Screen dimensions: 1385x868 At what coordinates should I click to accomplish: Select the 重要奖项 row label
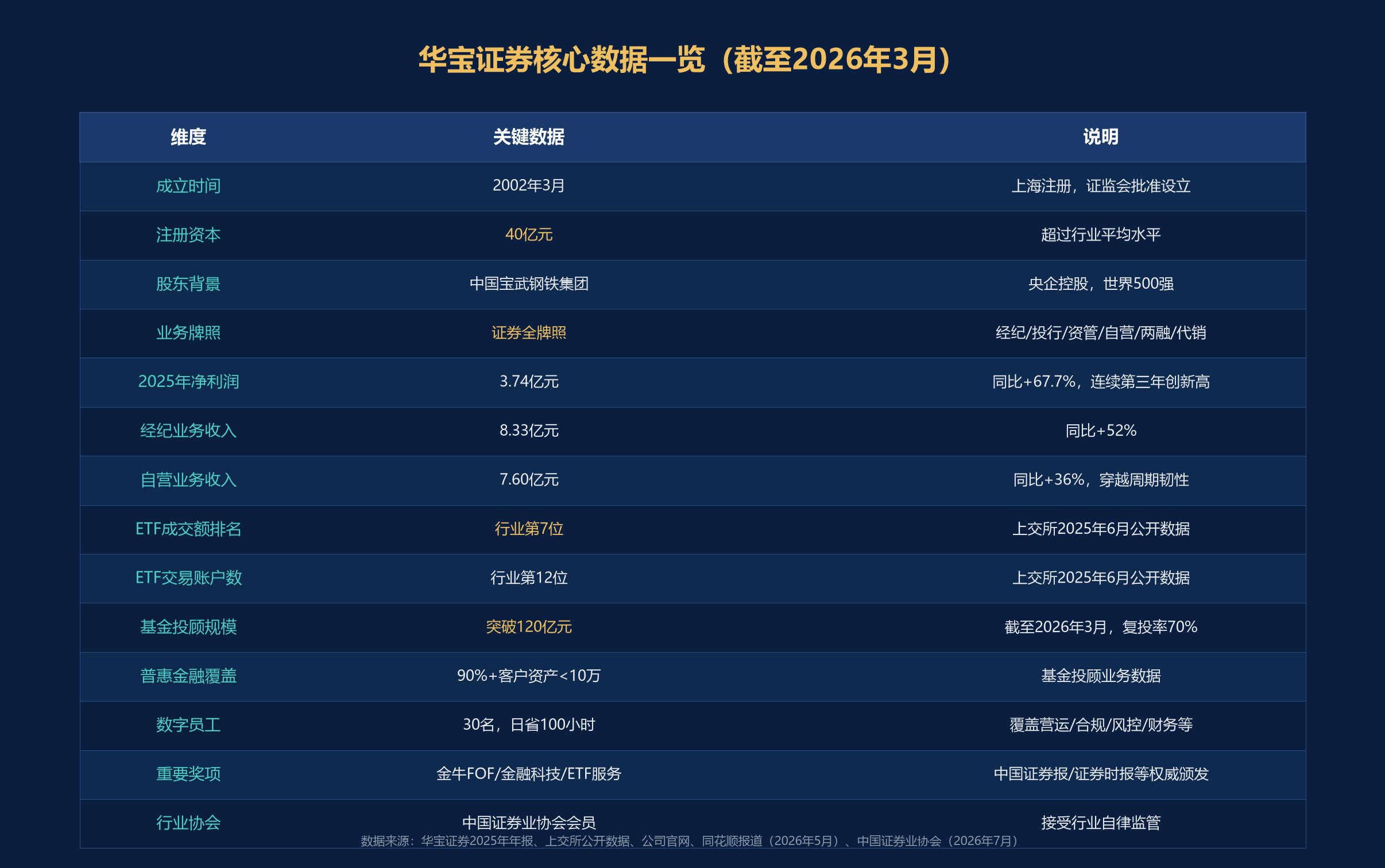point(188,774)
